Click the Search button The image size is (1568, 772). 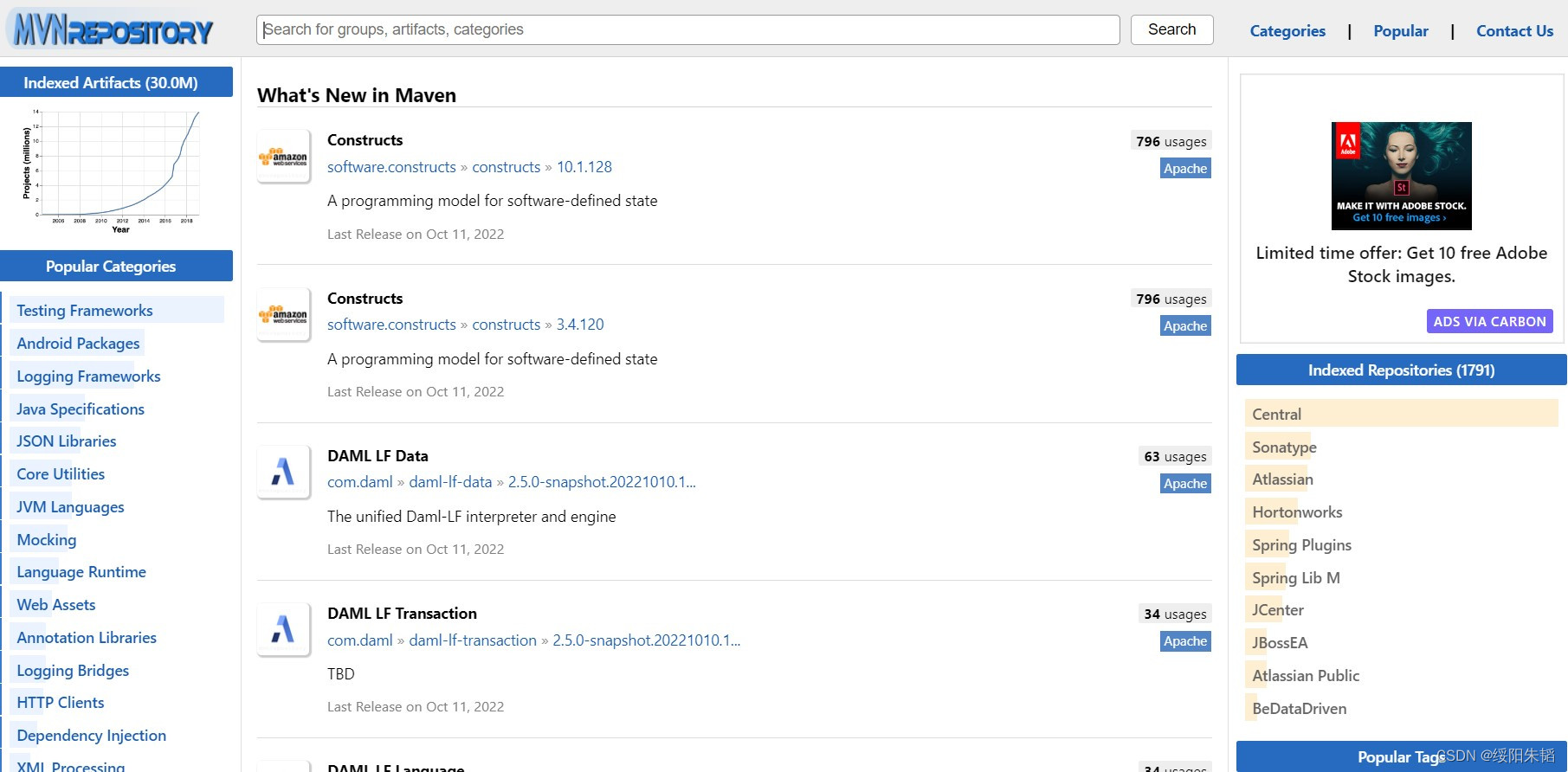tap(1171, 29)
